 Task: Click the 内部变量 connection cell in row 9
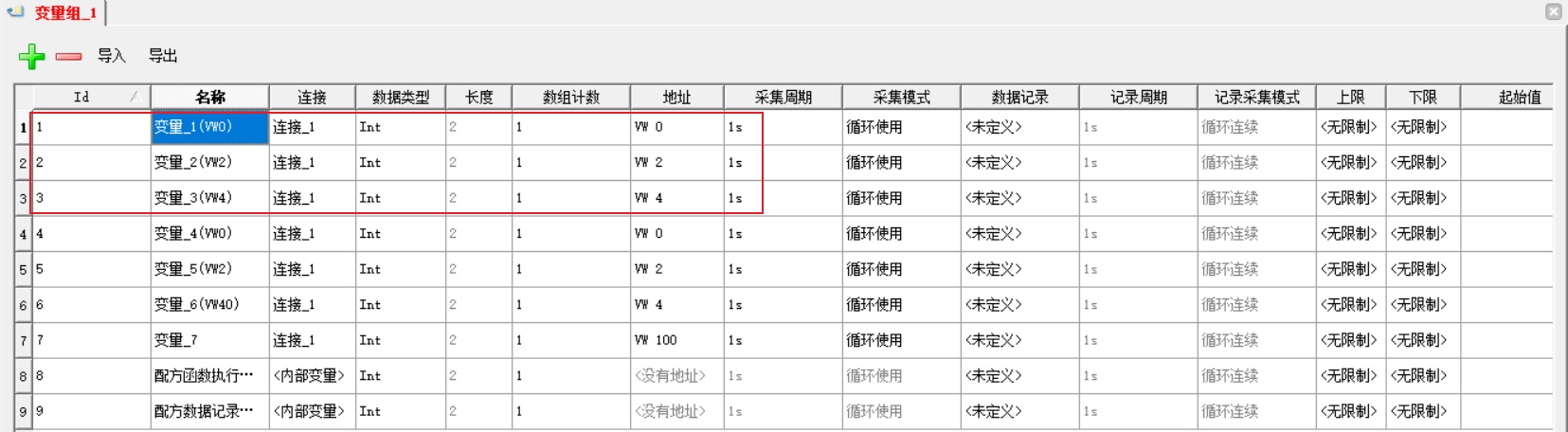312,411
